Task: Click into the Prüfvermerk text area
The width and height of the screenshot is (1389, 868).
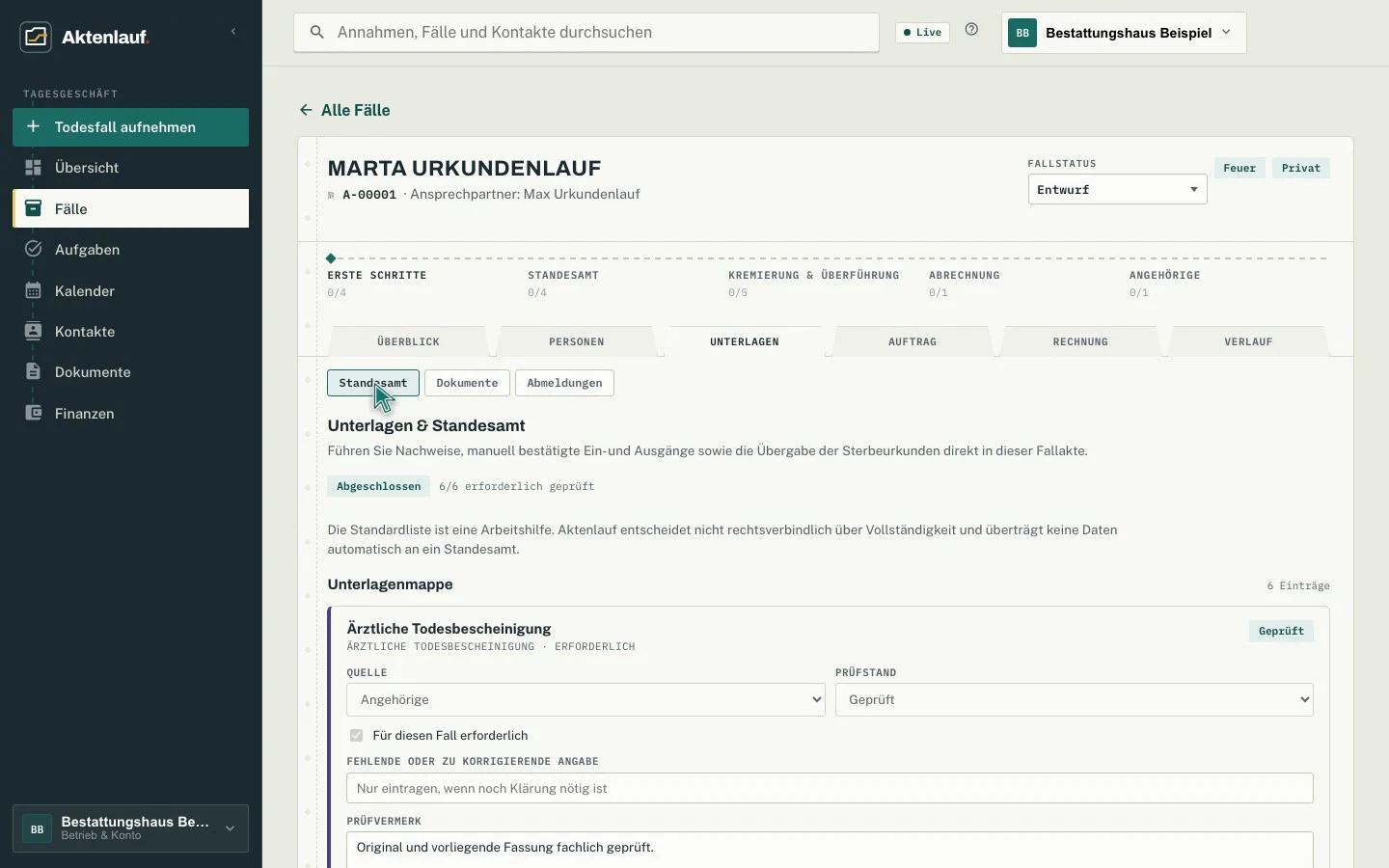Action: (x=830, y=850)
